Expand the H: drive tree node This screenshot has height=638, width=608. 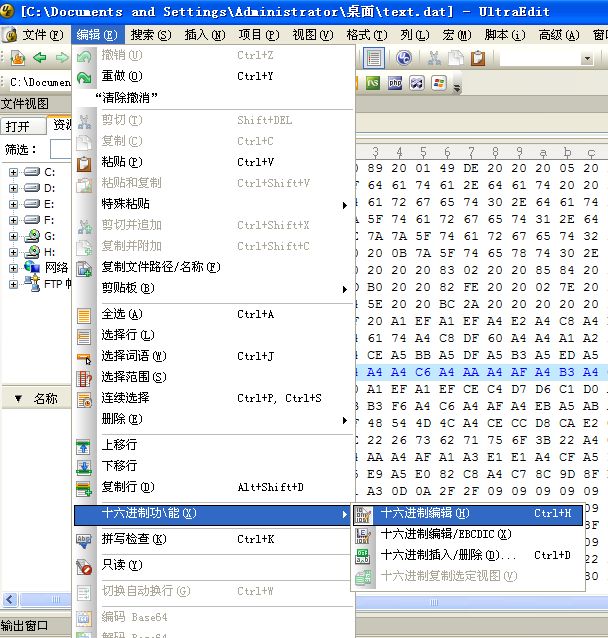13,252
